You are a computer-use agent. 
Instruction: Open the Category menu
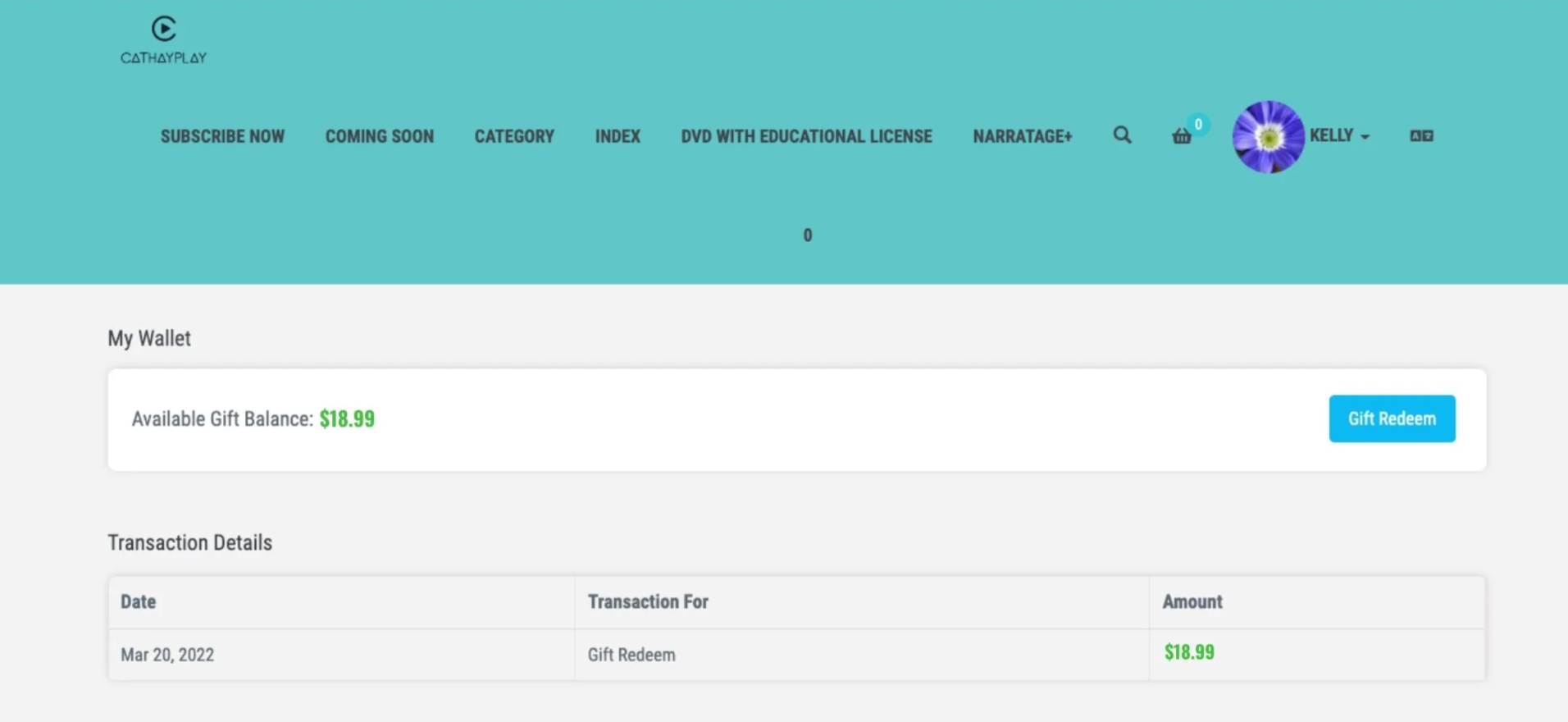tap(514, 136)
